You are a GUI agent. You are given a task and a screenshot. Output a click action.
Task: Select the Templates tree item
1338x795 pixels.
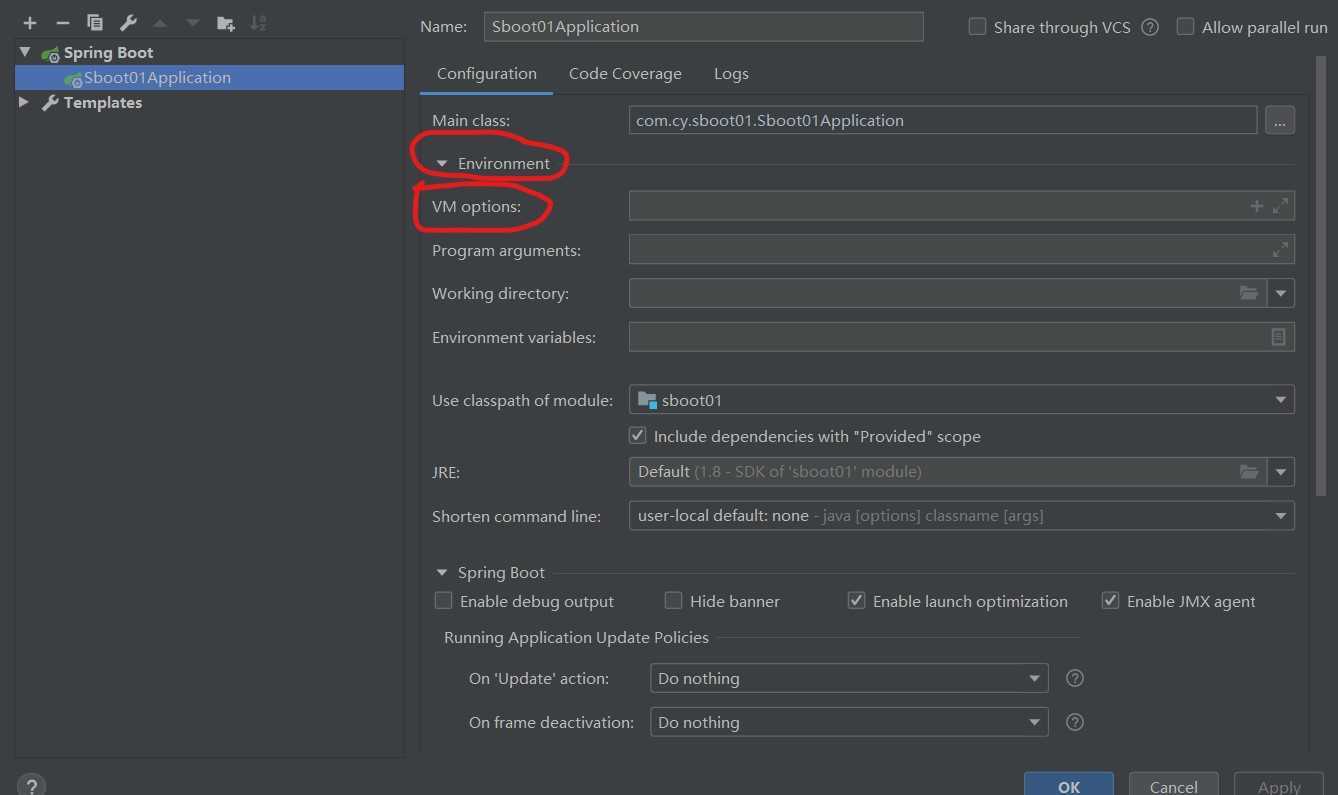click(103, 102)
